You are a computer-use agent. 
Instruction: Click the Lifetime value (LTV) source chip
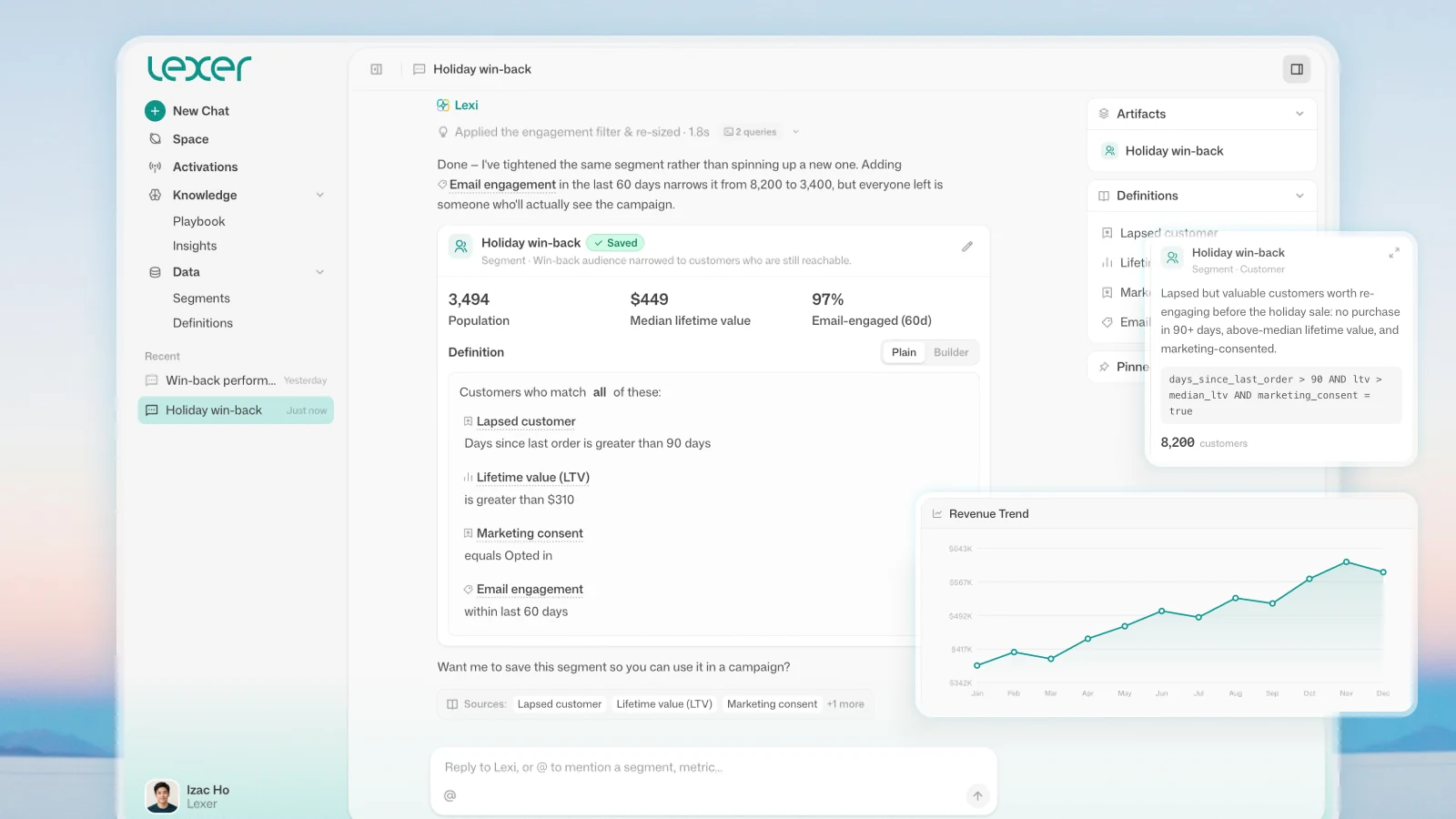point(664,704)
